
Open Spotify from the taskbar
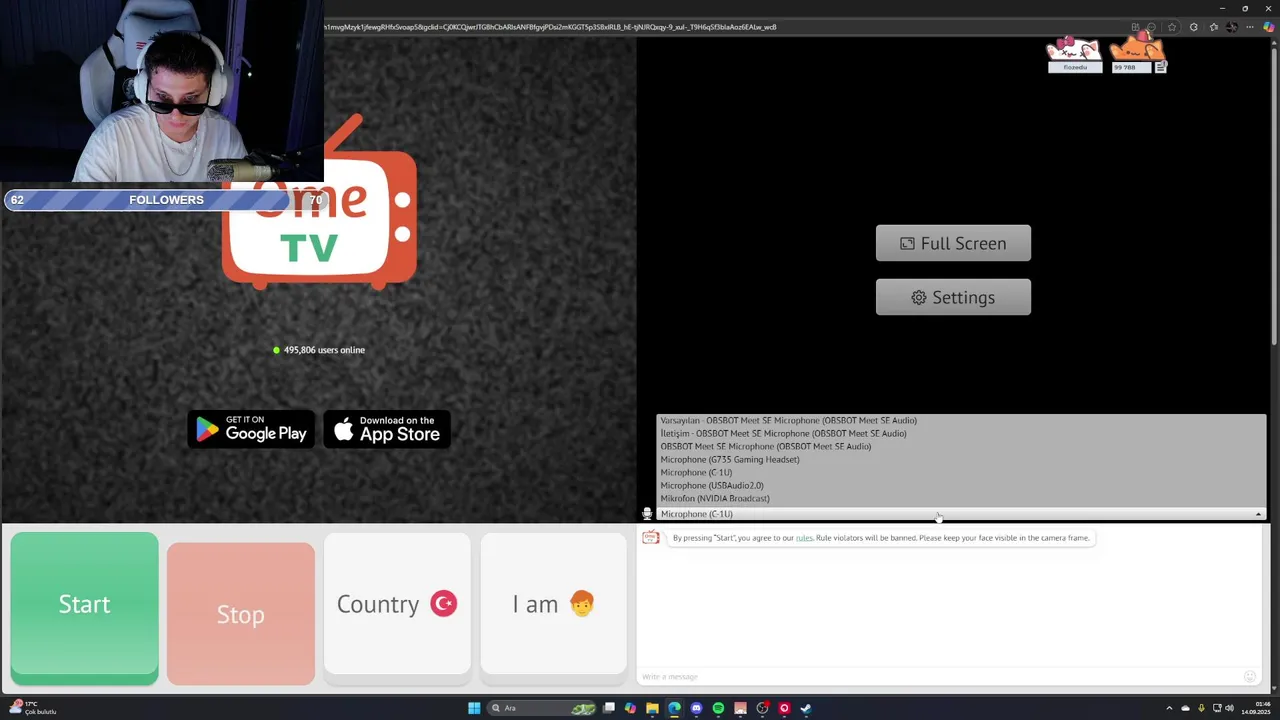718,708
